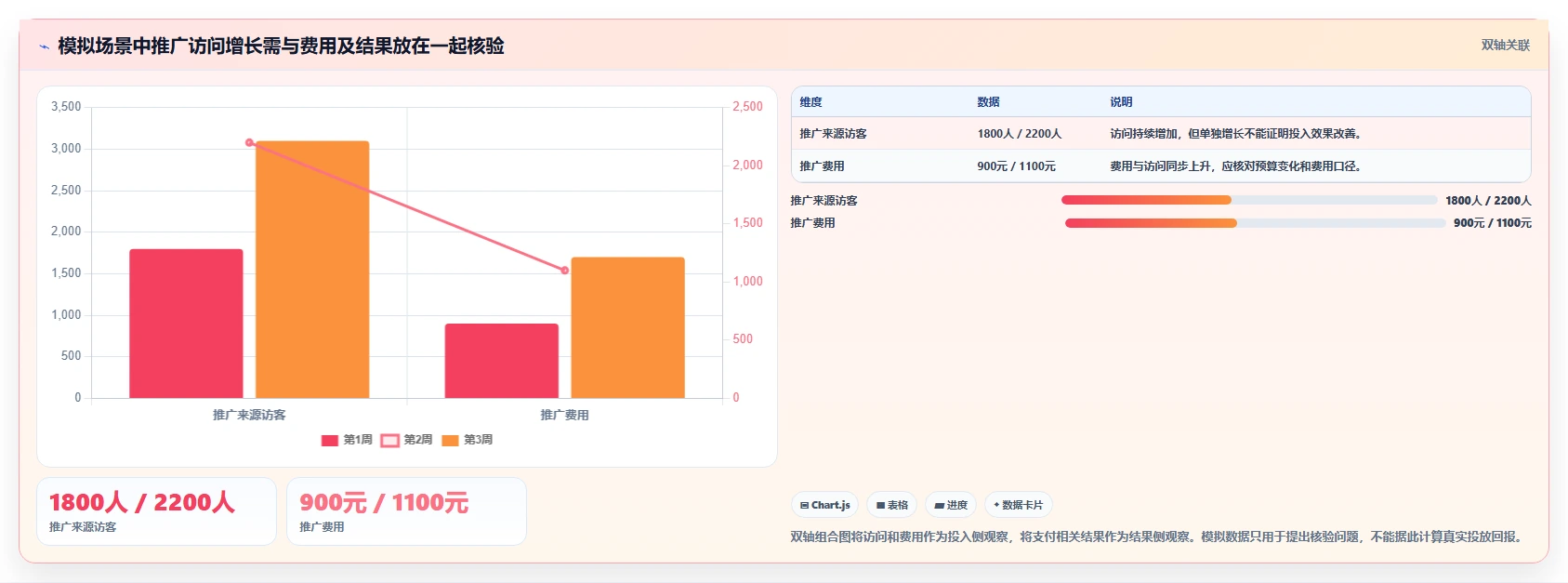Click table cell 1800人 / 2200人
Screen dimensions: 1568x583
coord(1019,134)
